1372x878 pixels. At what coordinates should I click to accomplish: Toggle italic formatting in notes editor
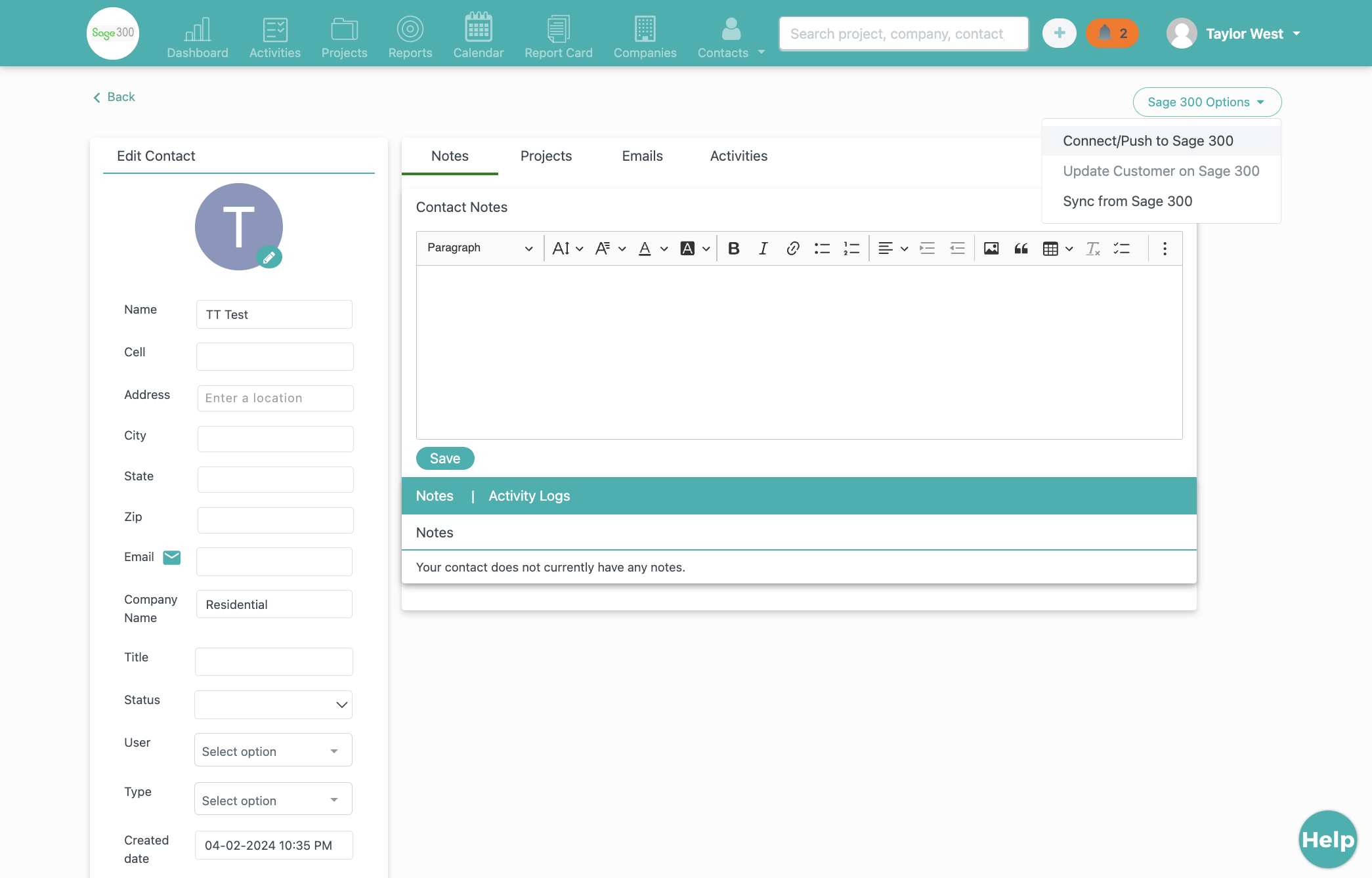point(763,248)
